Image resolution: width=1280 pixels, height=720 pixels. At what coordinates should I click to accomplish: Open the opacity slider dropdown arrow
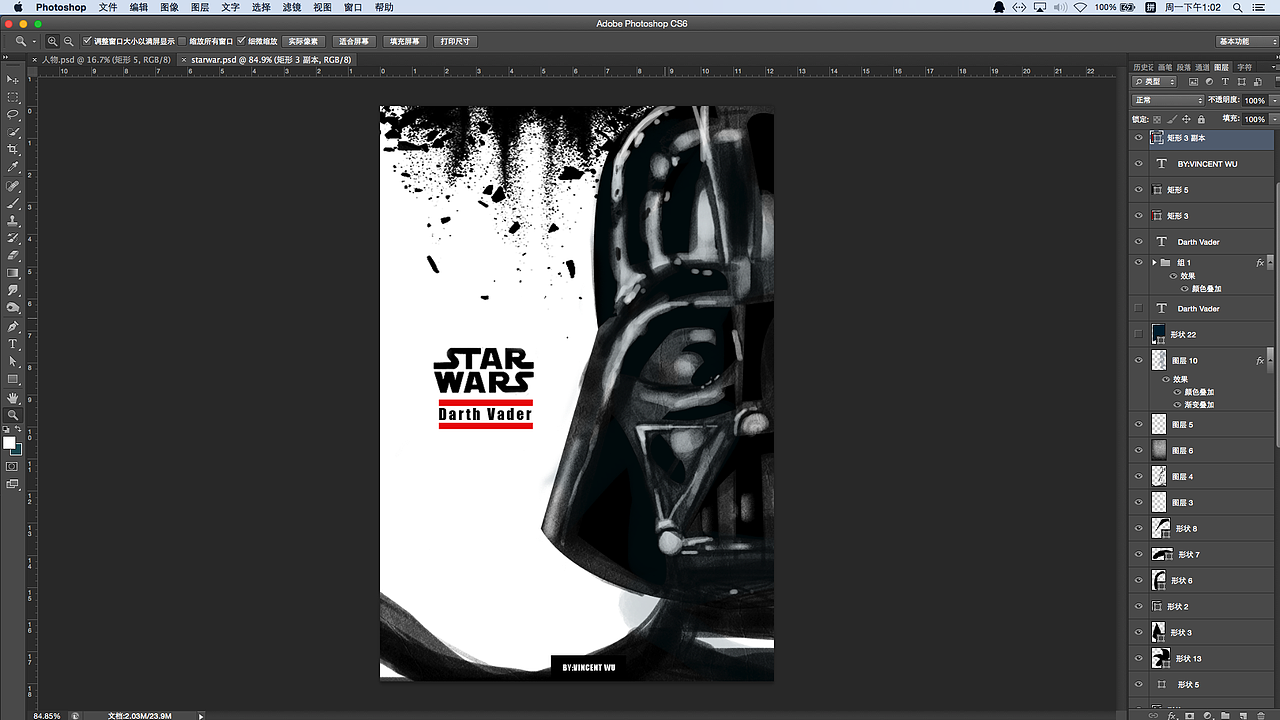pos(1274,100)
